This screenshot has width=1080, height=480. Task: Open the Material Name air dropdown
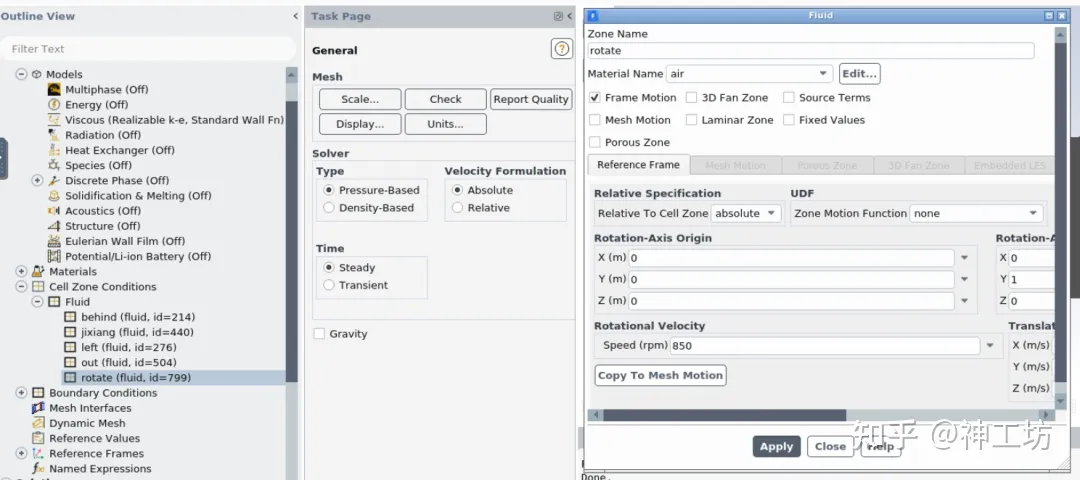click(x=749, y=74)
